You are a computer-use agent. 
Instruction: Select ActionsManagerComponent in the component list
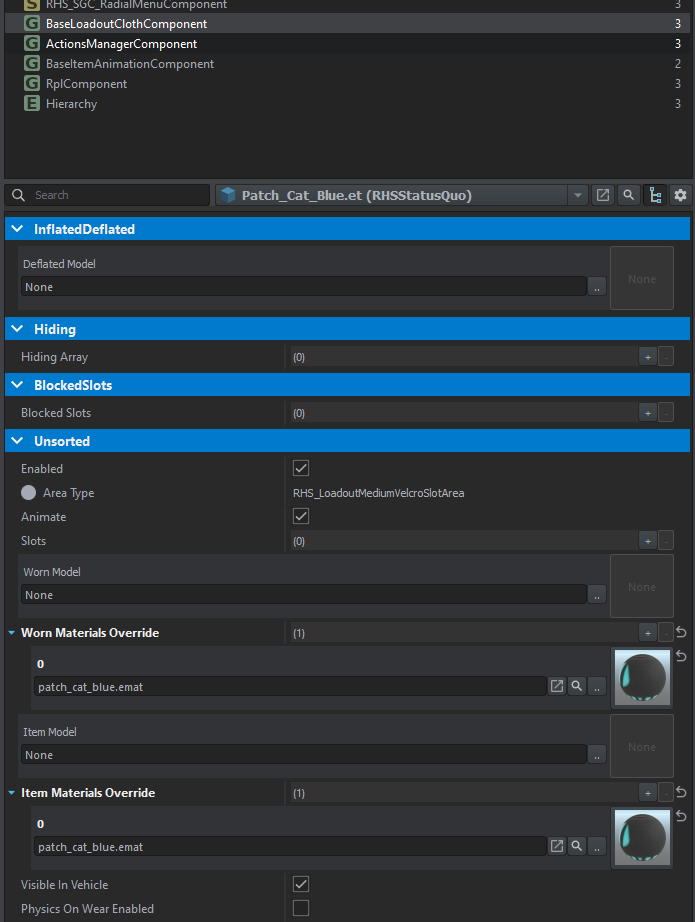[121, 44]
